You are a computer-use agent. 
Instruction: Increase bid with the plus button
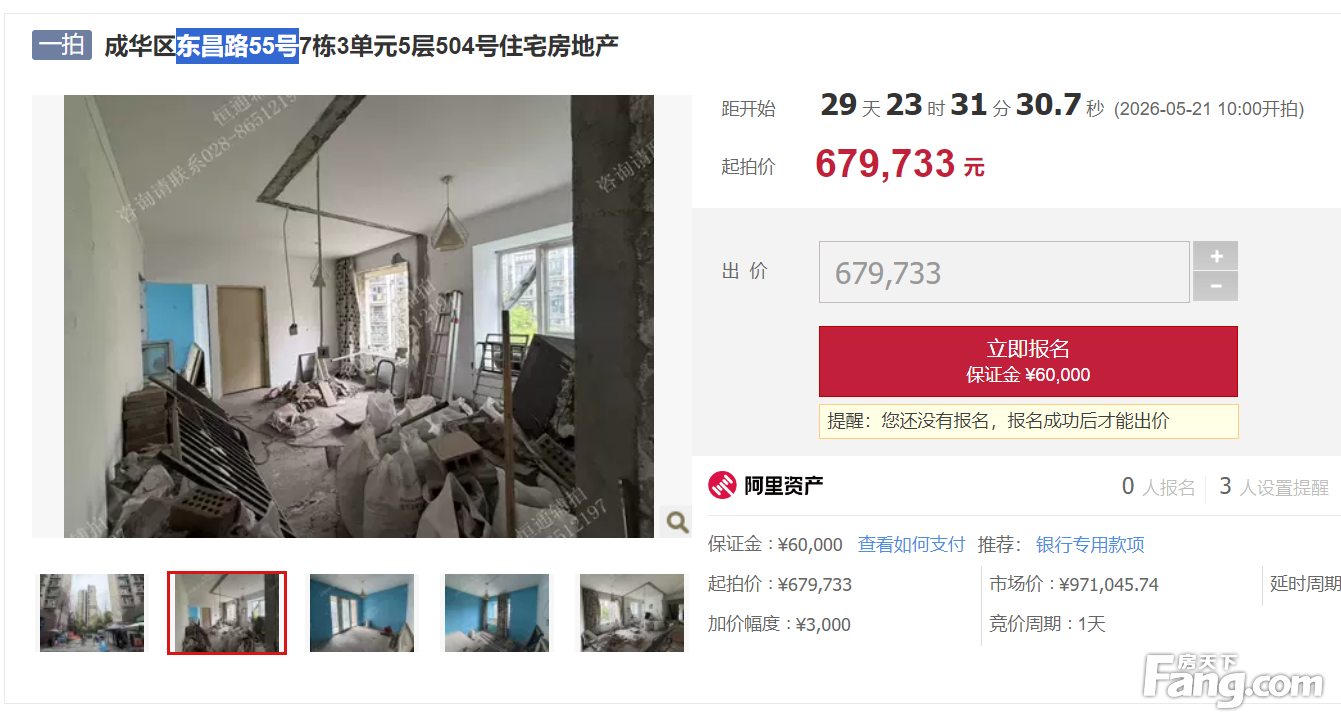(x=1216, y=256)
